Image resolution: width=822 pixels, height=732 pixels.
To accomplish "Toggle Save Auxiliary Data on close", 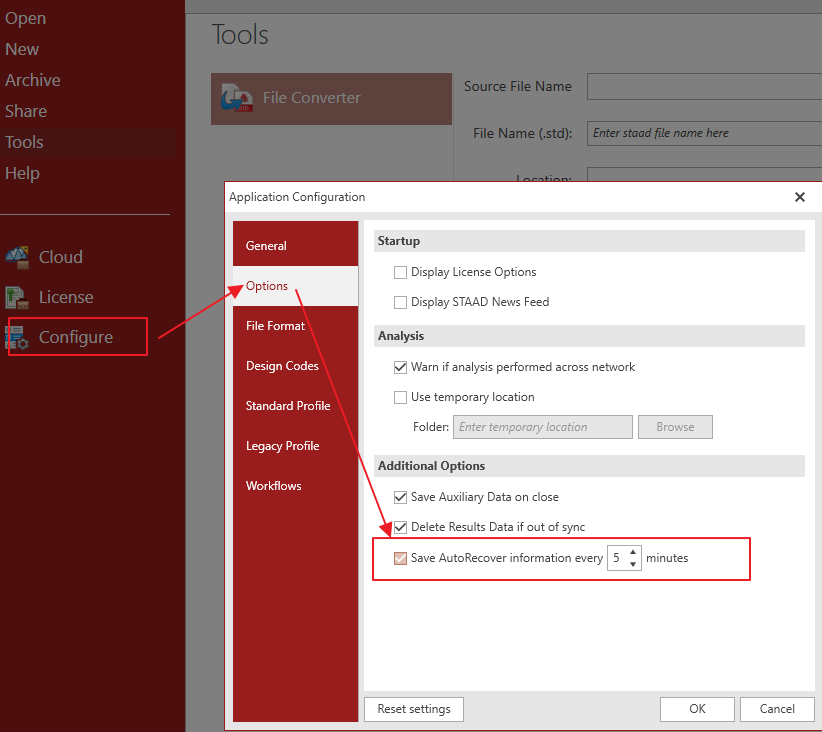I will (x=401, y=497).
